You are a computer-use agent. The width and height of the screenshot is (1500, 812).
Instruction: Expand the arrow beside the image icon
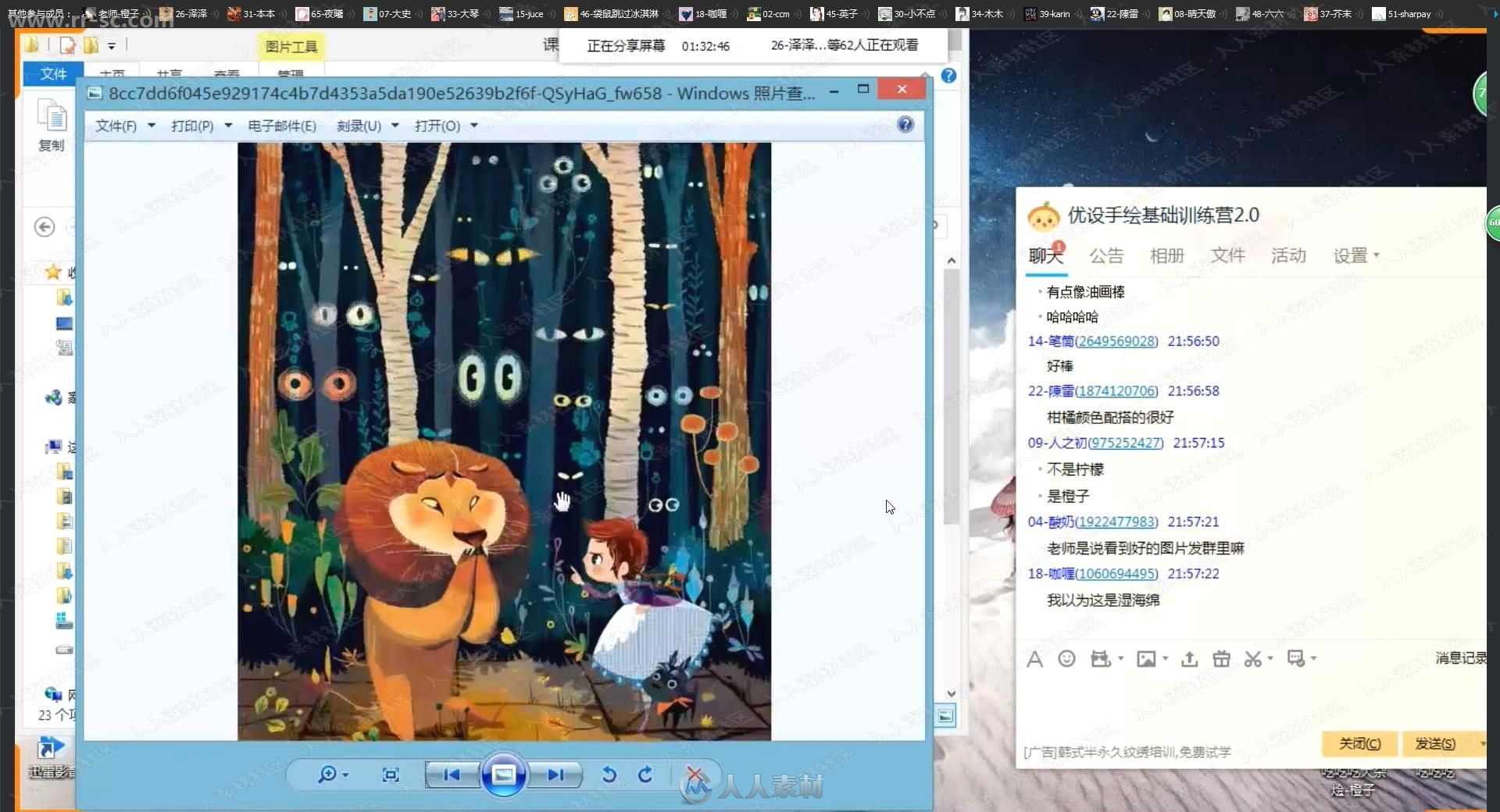tap(1165, 659)
